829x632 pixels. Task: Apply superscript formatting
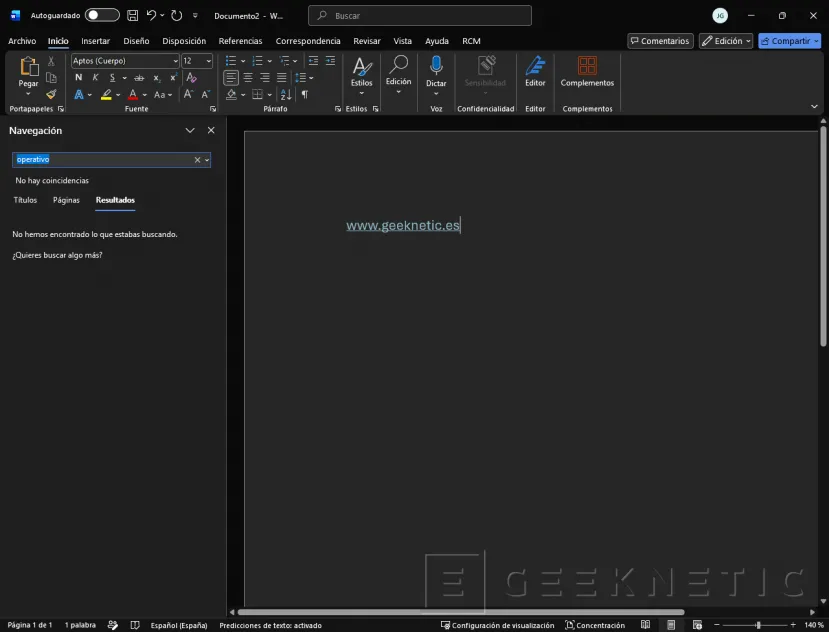(173, 78)
